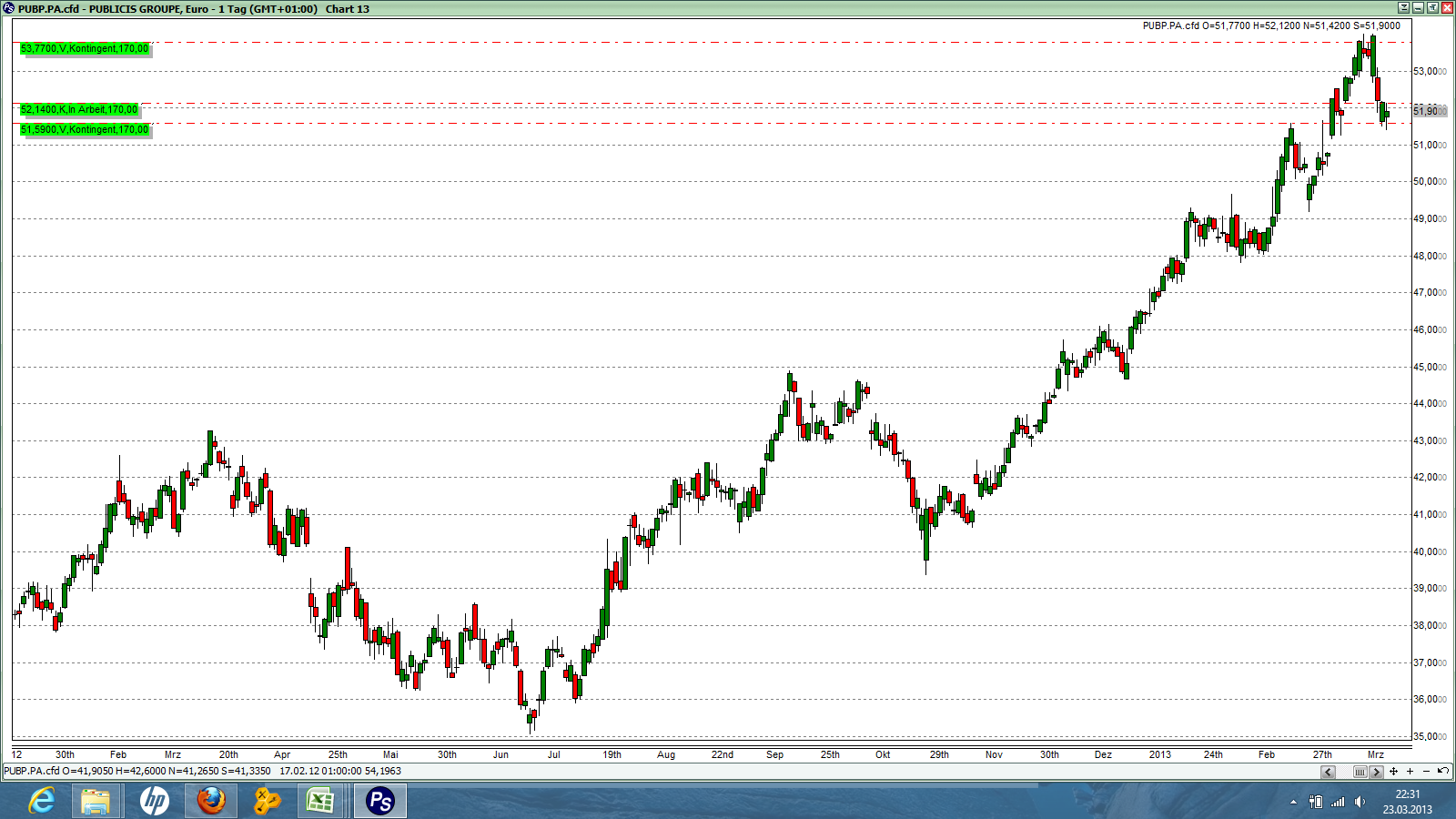
Task: Click the volume speaker tray icon
Action: (1360, 802)
